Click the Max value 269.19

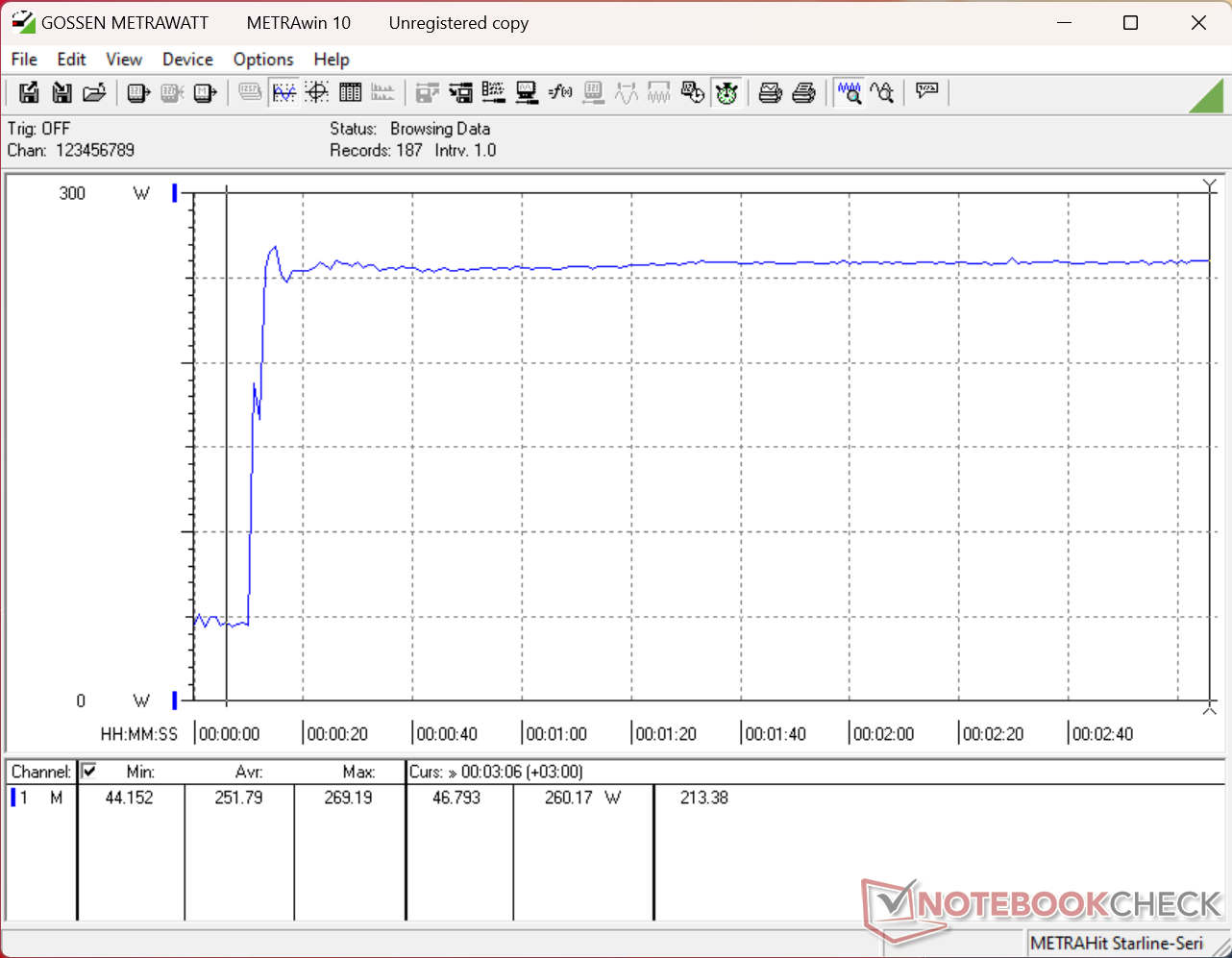(x=348, y=798)
